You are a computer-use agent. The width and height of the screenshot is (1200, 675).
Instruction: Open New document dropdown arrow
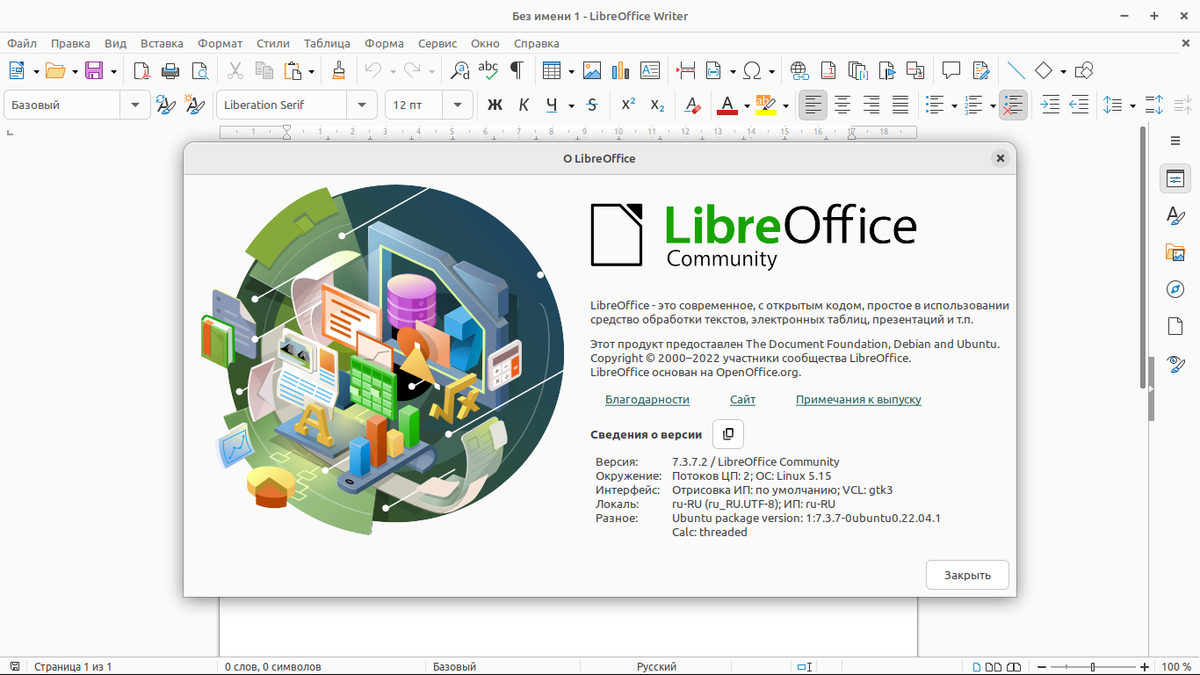(37, 71)
